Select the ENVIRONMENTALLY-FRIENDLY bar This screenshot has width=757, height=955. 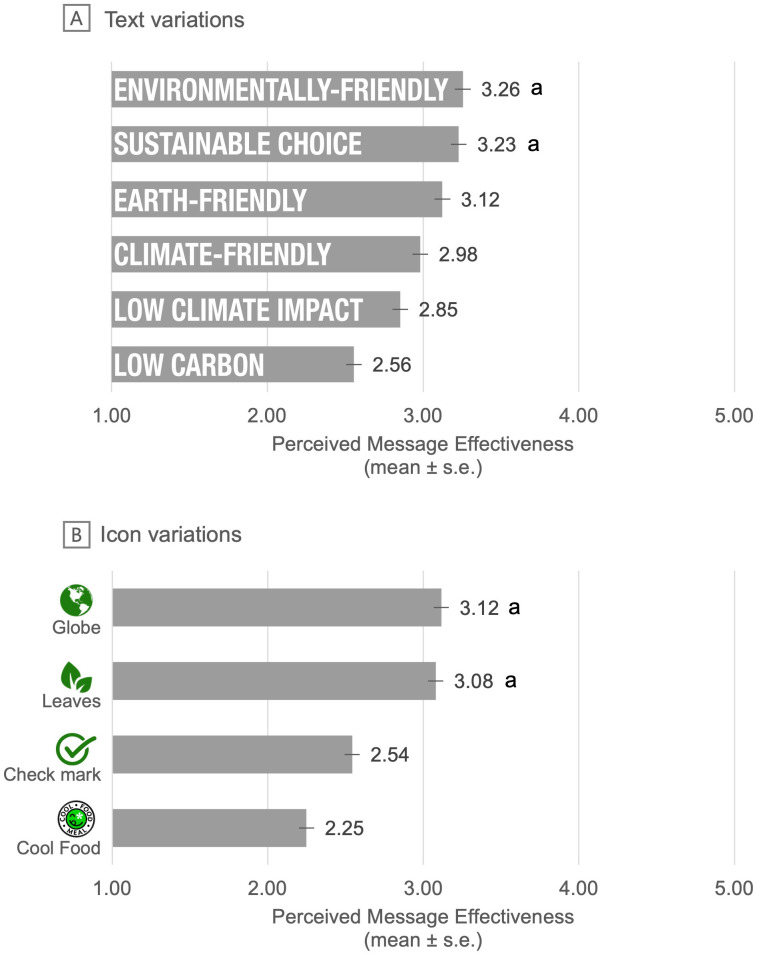pos(287,90)
